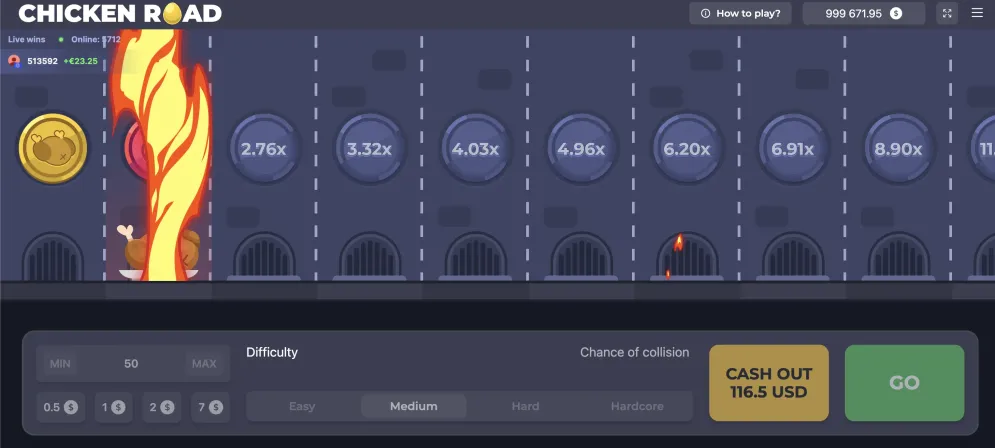Screen dimensions: 995x448
Task: Select the 4.96x multiplier circle
Action: (x=581, y=149)
